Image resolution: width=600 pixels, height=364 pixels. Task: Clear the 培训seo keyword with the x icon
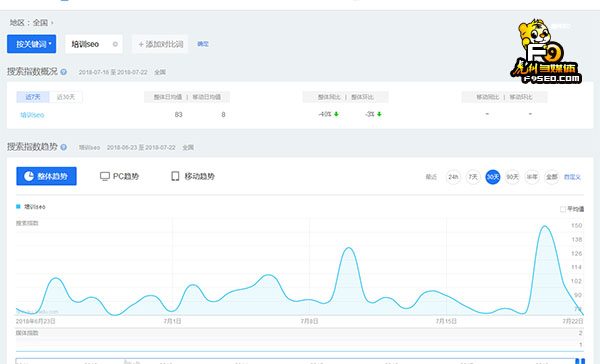[x=115, y=44]
